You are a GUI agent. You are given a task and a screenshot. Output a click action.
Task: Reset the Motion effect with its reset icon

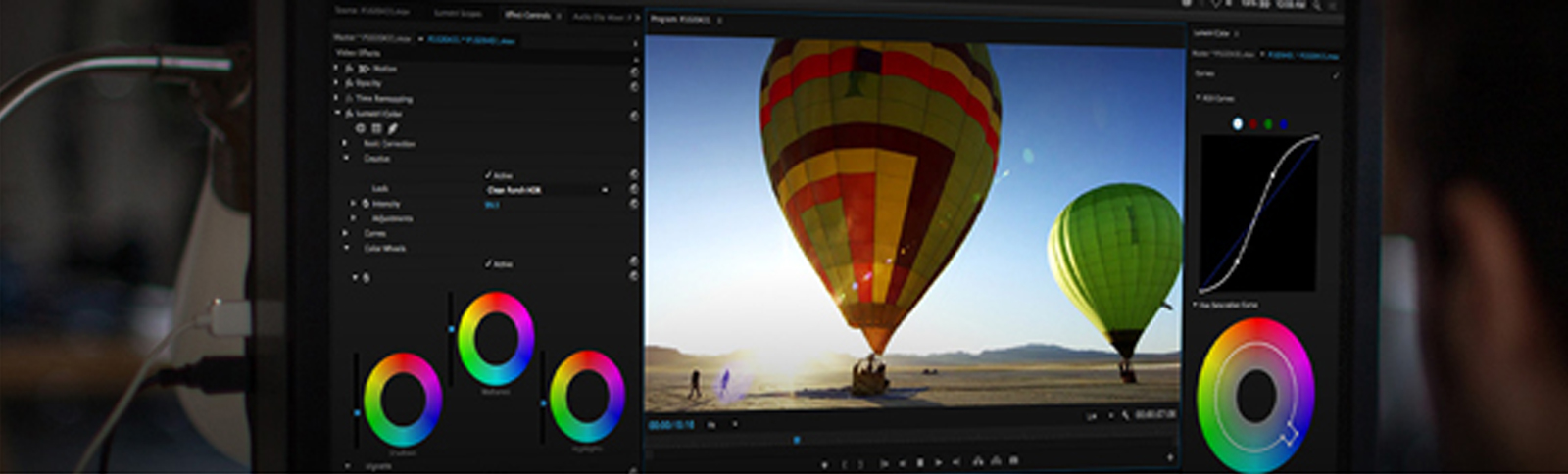[634, 72]
